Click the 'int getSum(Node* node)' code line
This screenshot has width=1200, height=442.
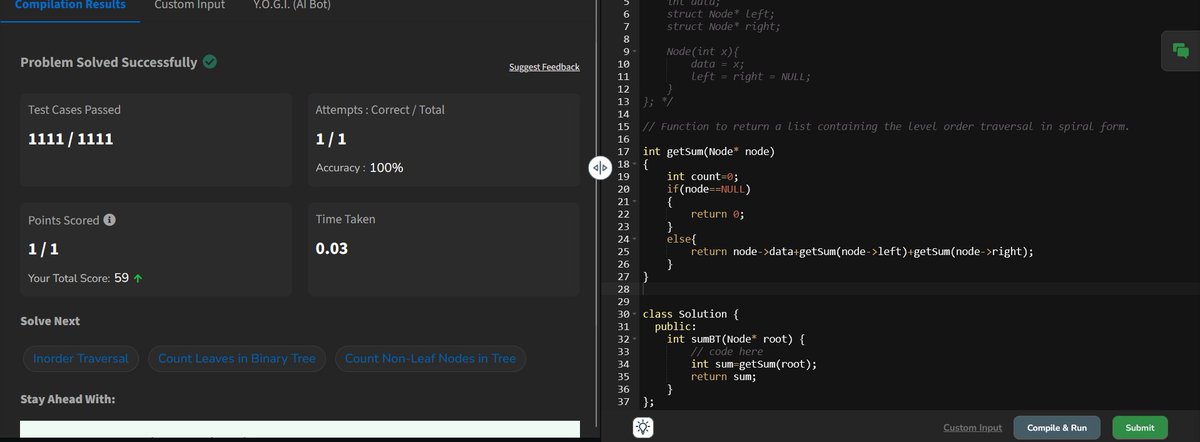(x=709, y=151)
